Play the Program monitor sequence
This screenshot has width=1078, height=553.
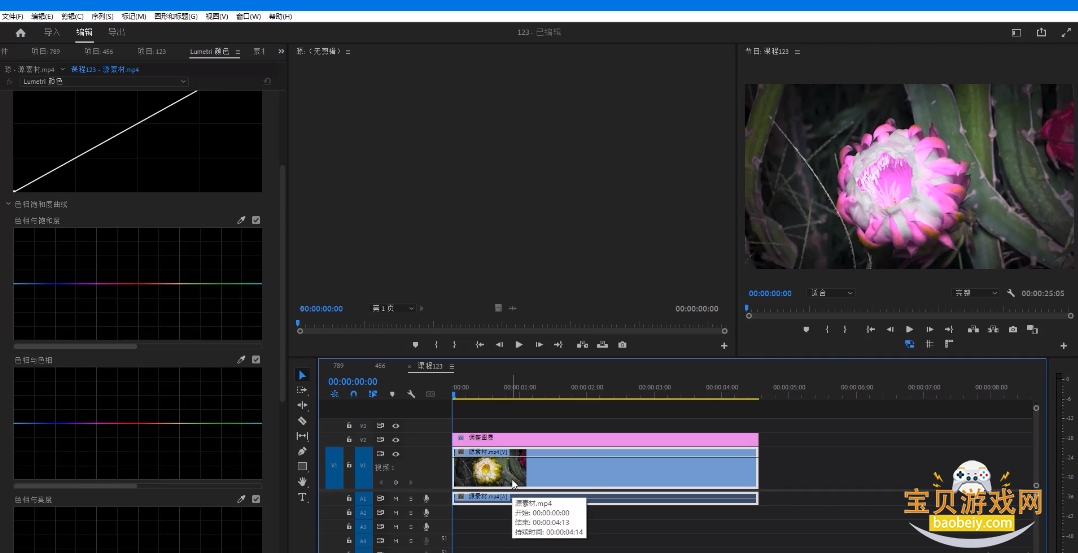(x=910, y=329)
